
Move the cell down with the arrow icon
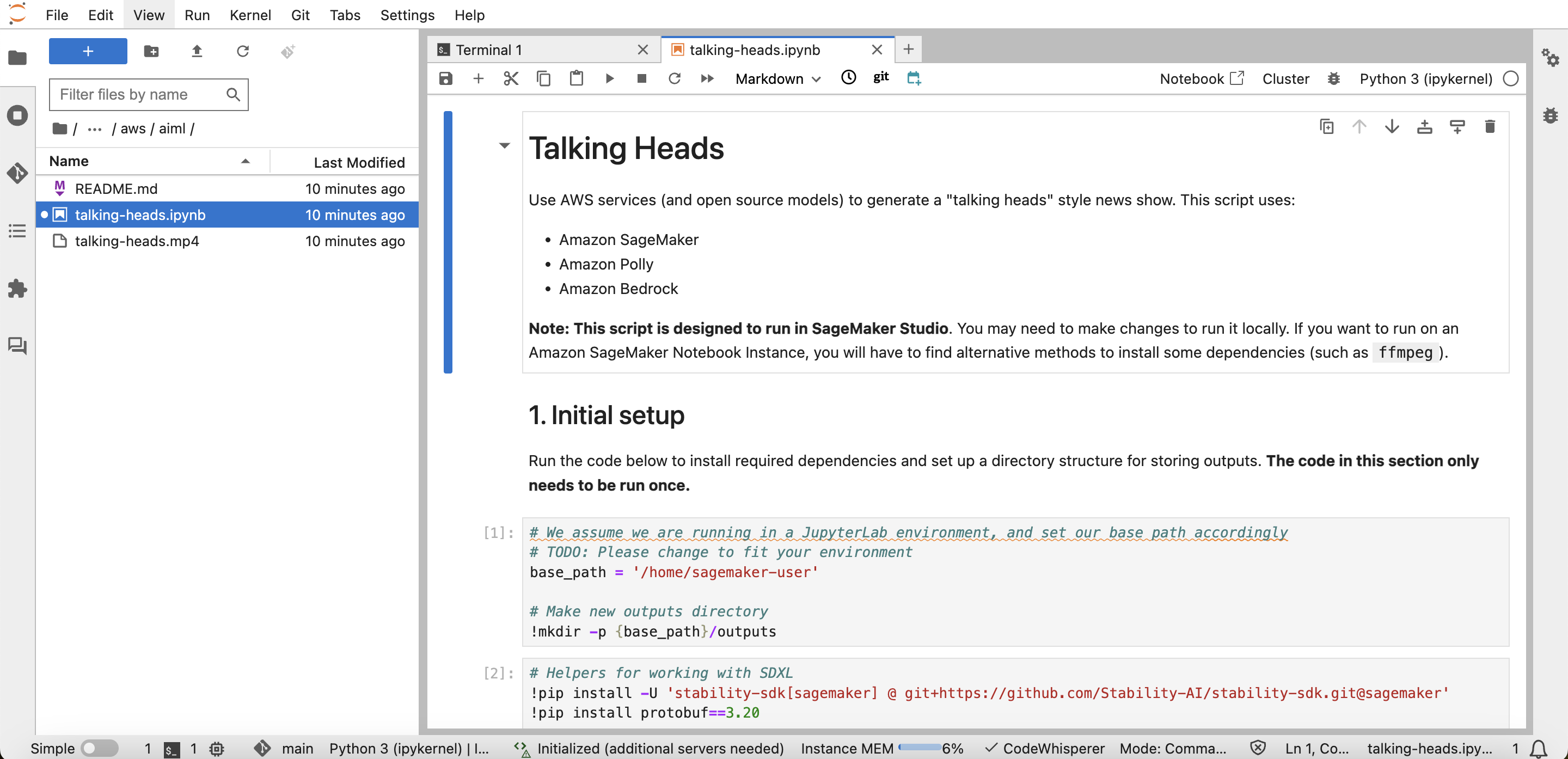tap(1392, 127)
